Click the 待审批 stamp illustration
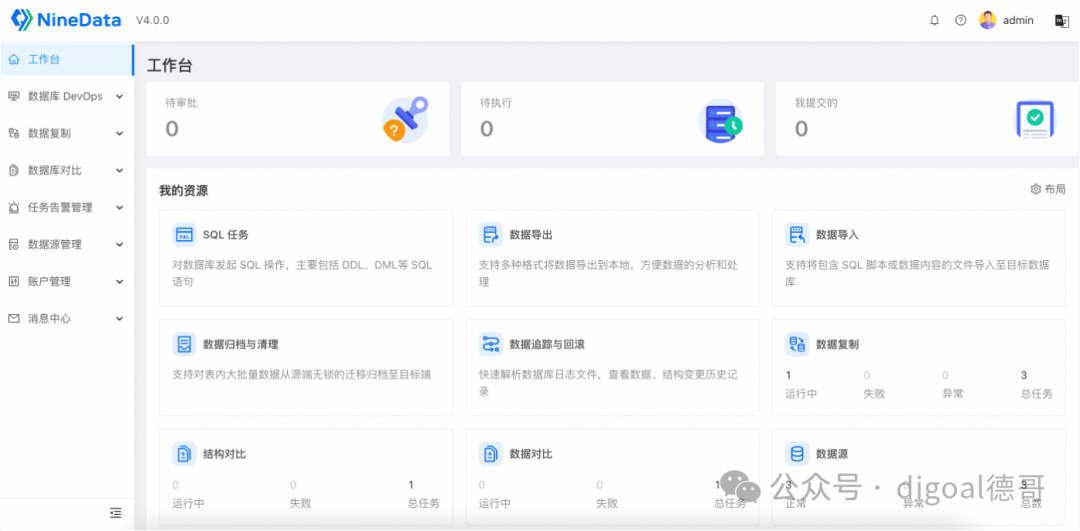The width and height of the screenshot is (1080, 531). (x=405, y=120)
